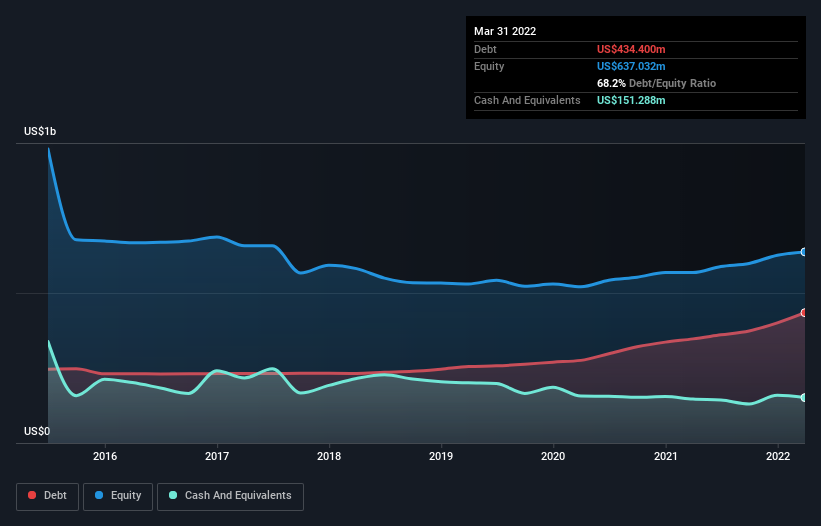821x526 pixels.
Task: Select the 2017 x-axis label
Action: pos(217,456)
